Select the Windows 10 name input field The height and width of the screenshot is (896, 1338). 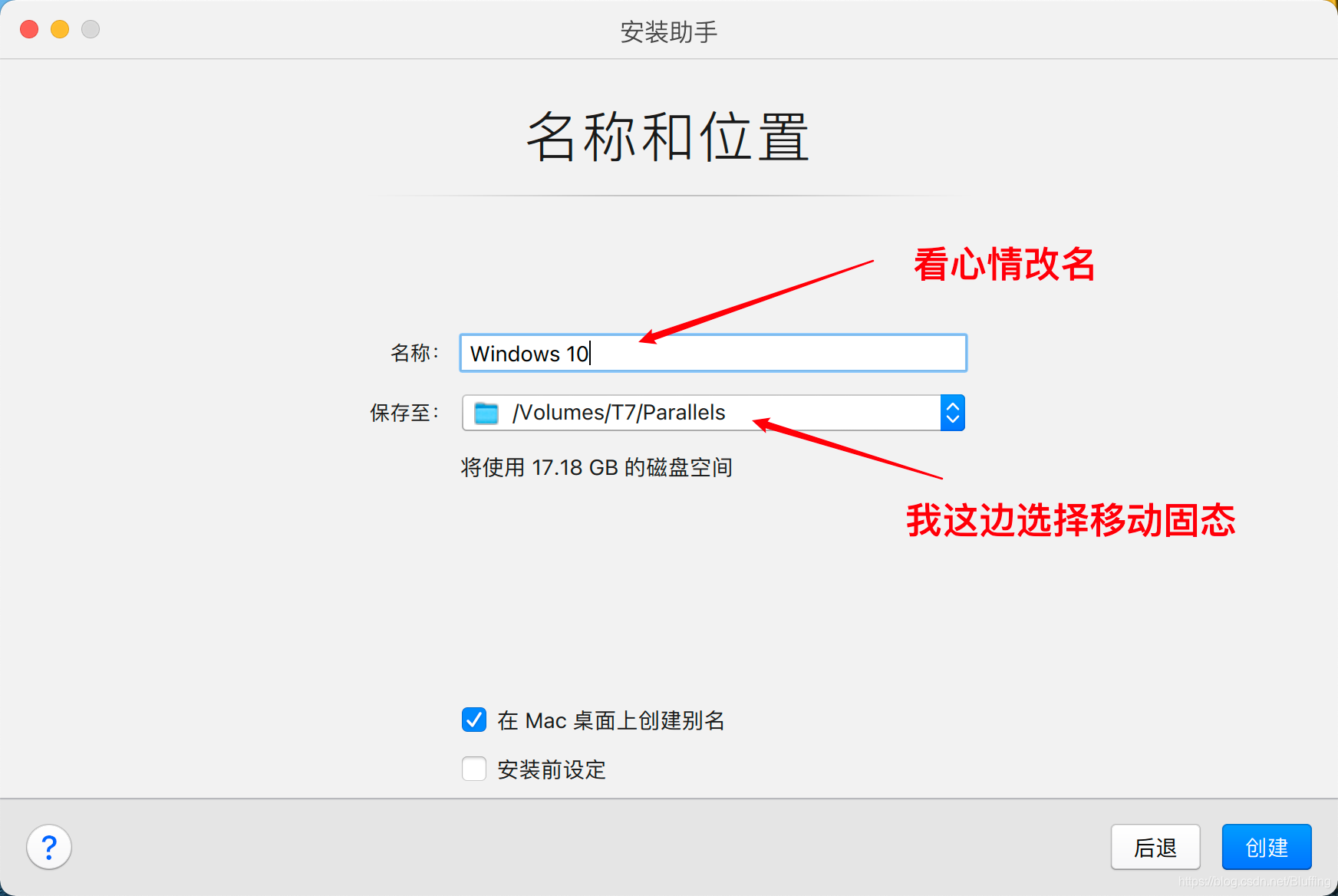[712, 353]
